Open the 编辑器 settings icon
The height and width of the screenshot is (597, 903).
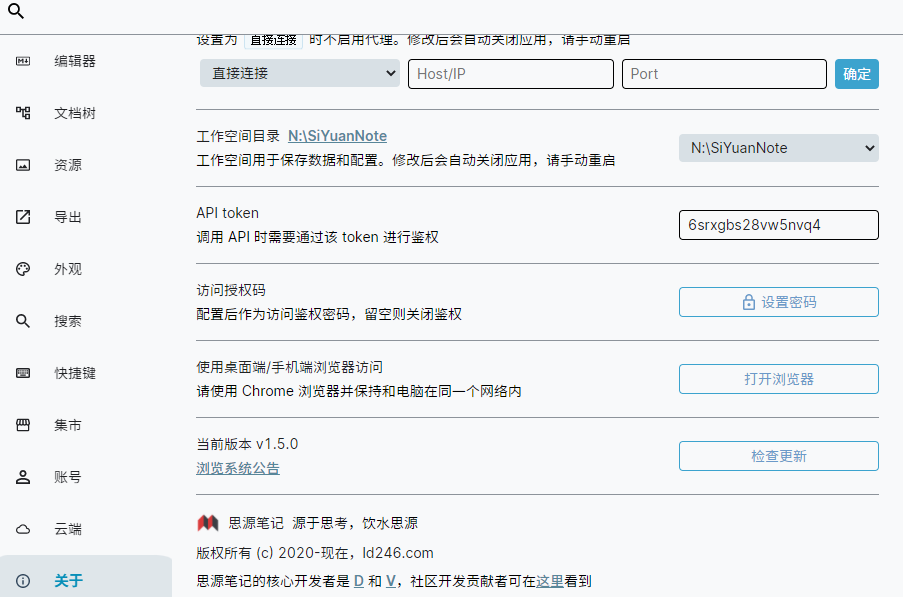[x=23, y=61]
